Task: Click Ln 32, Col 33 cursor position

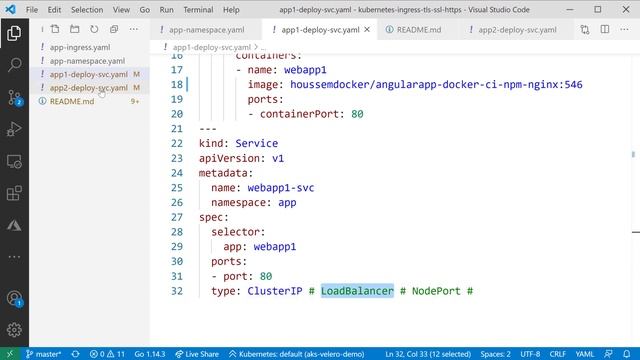Action: (428, 354)
